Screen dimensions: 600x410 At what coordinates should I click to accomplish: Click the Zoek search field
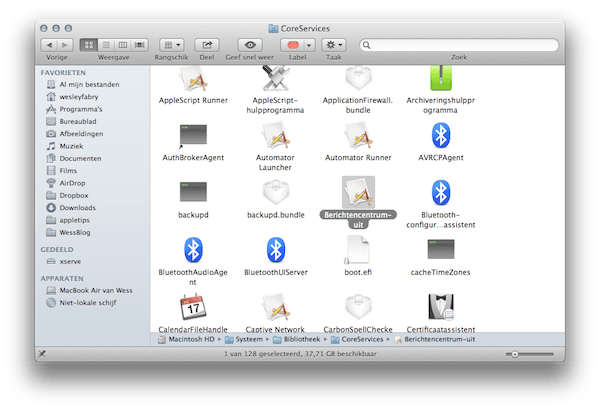coord(459,45)
